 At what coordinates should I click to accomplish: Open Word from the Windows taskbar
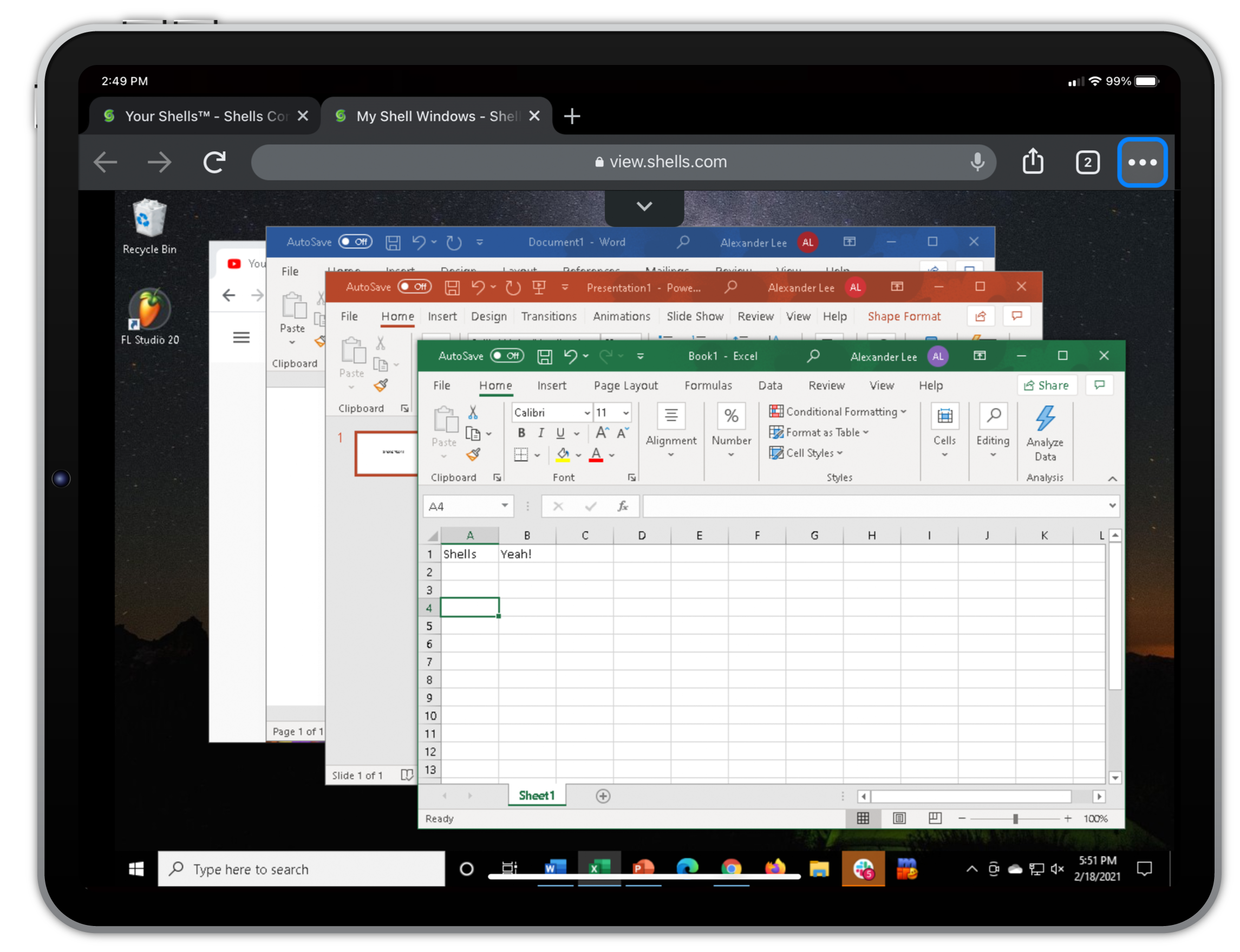tap(555, 869)
